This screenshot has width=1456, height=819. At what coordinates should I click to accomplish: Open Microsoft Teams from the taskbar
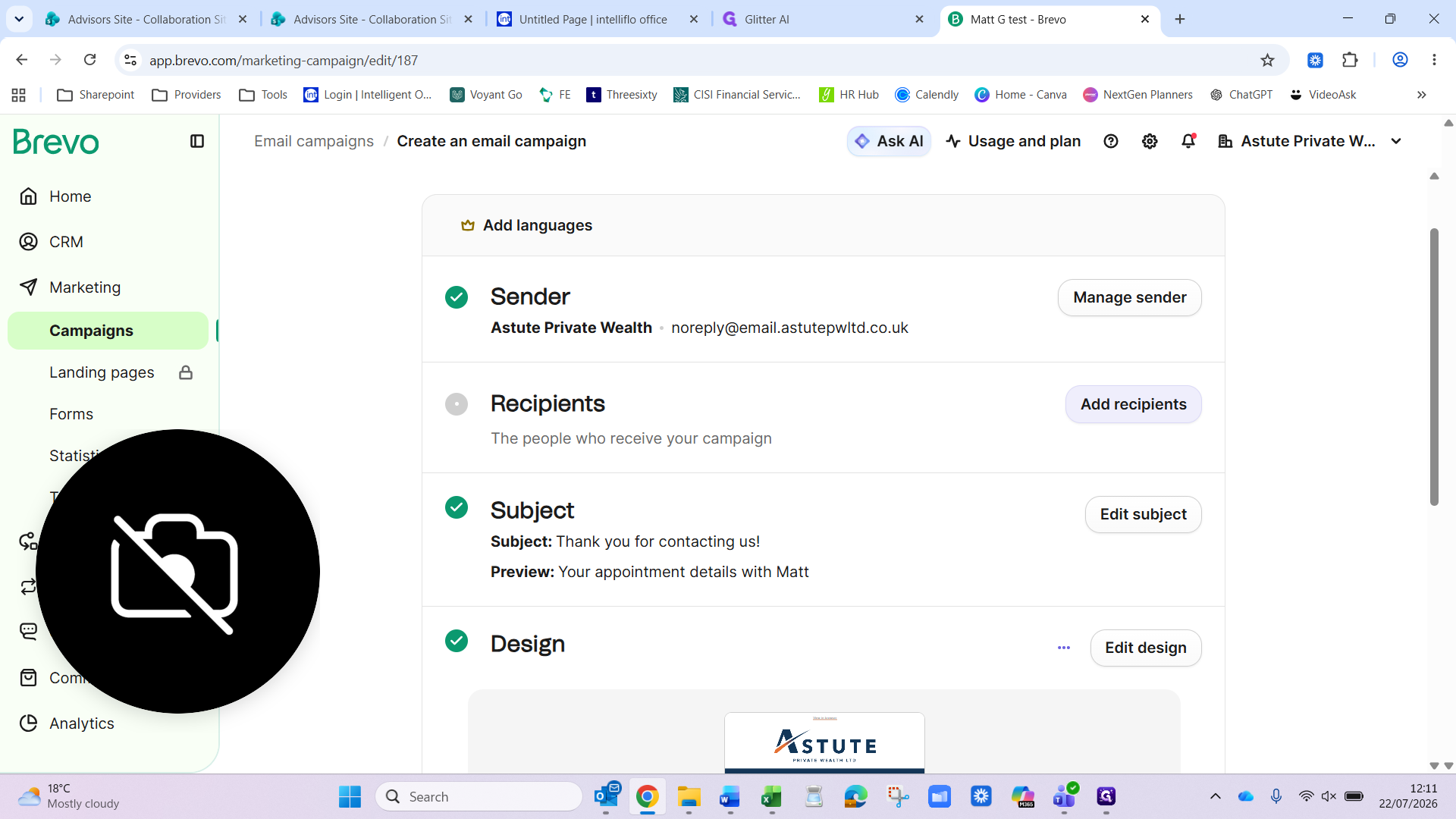pos(1064,796)
